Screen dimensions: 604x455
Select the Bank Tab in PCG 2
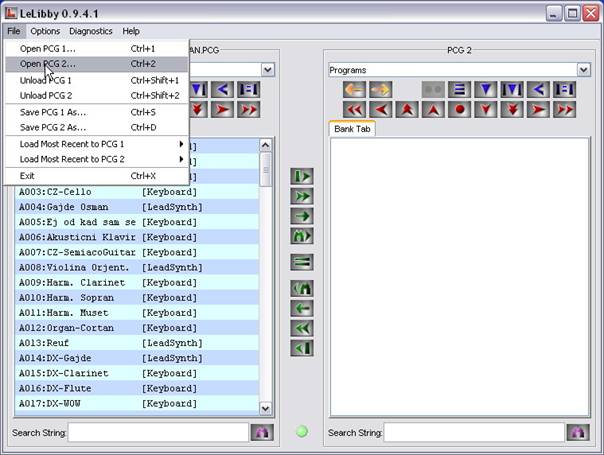(x=352, y=129)
